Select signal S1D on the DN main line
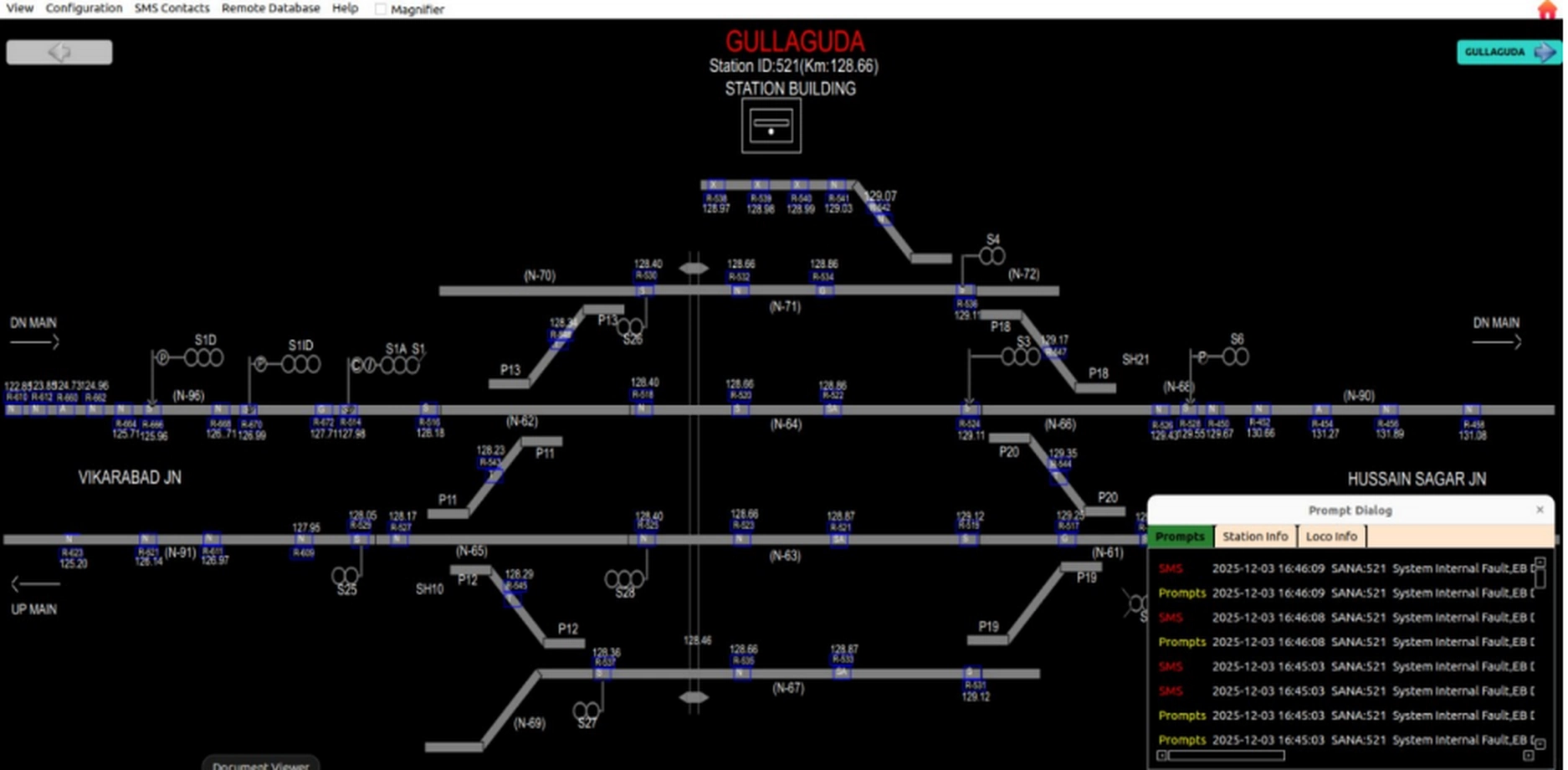This screenshot has width=1568, height=770. click(x=203, y=358)
